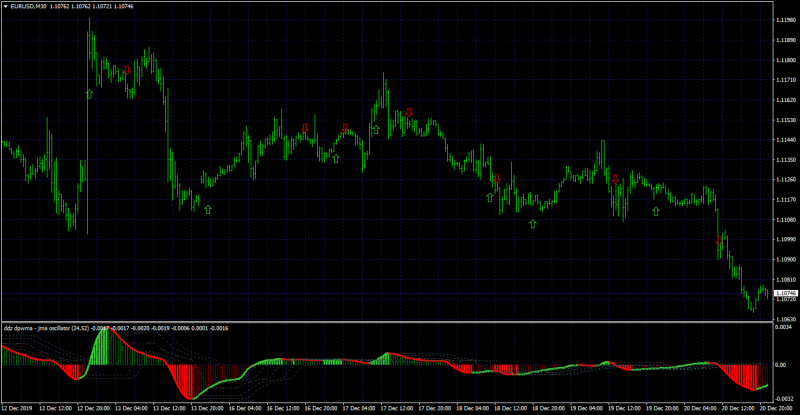
Task: Select the red sell arrow near 1.11560 after 17 Dec 12:00
Action: (x=409, y=112)
